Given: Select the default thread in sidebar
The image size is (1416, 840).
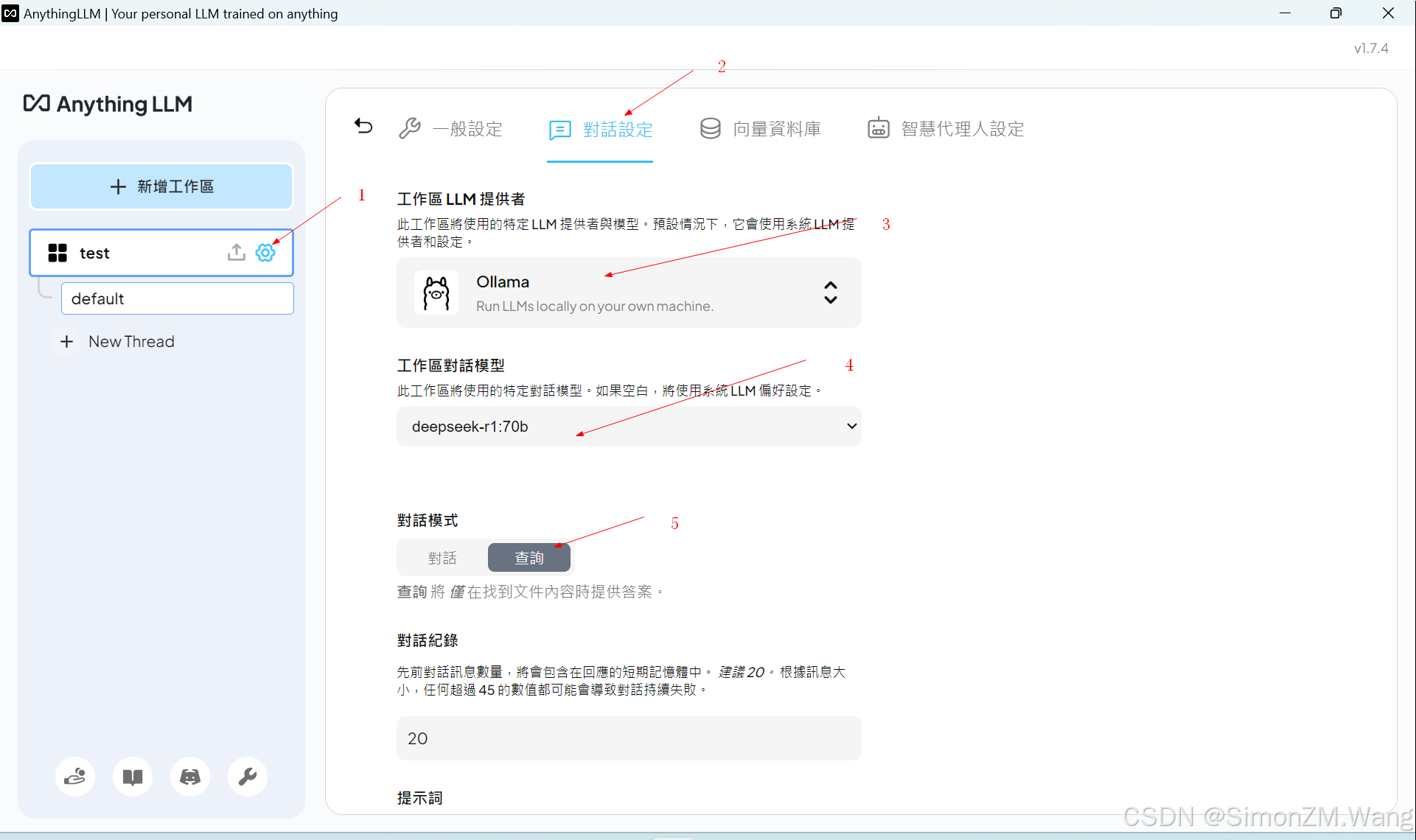Looking at the screenshot, I should pyautogui.click(x=177, y=298).
